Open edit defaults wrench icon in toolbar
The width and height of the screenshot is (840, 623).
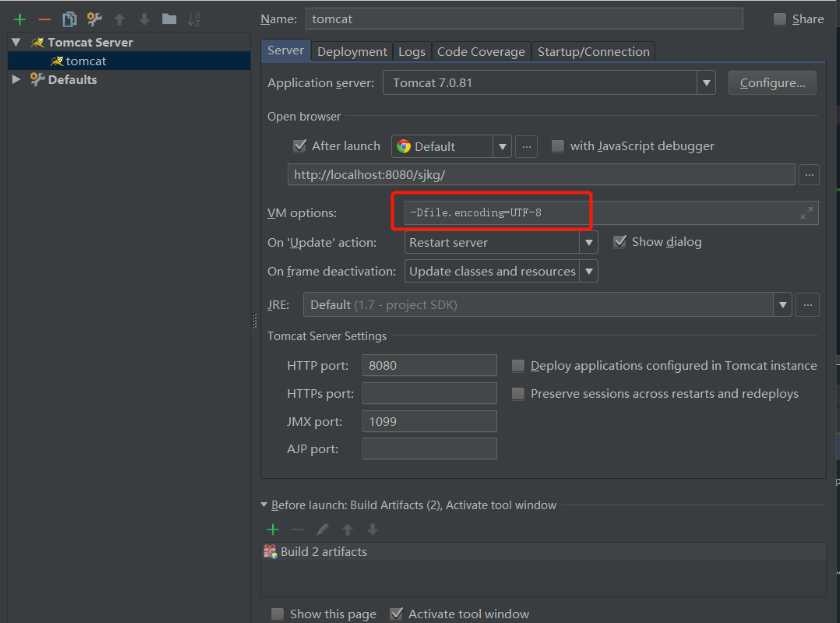point(94,19)
